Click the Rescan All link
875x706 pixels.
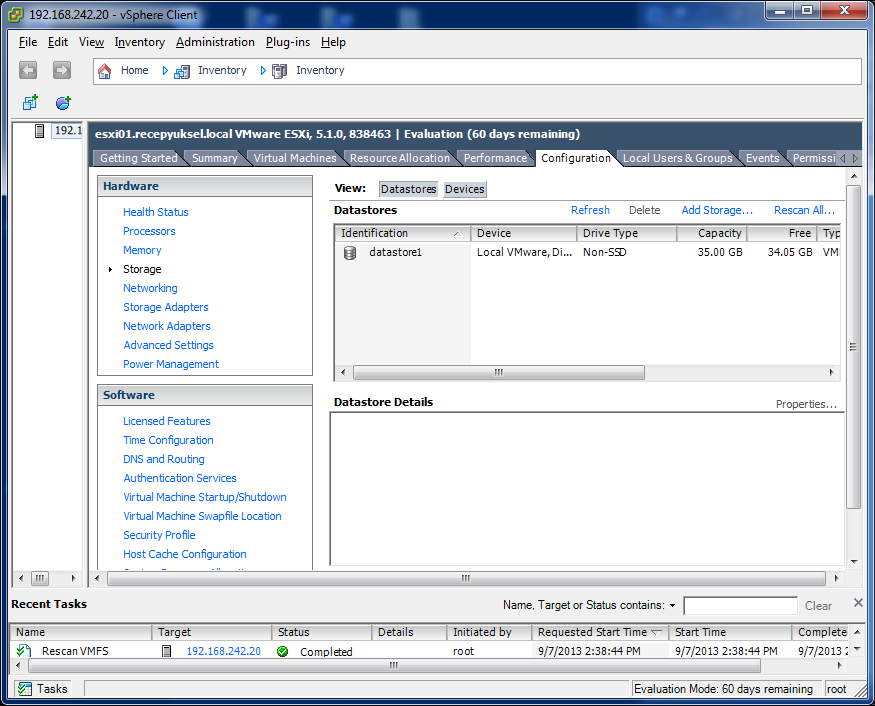click(804, 210)
